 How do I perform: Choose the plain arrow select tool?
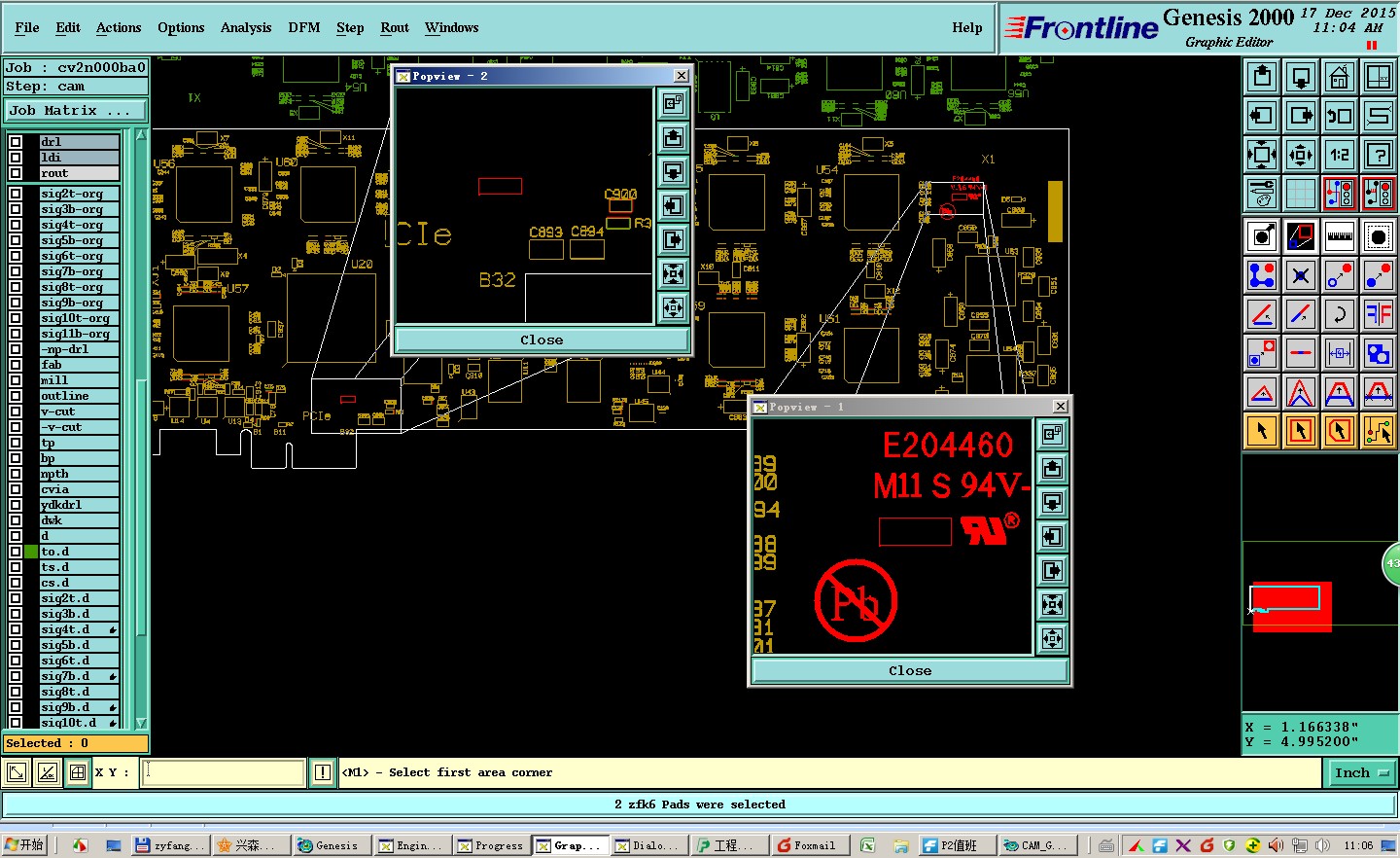click(1262, 431)
